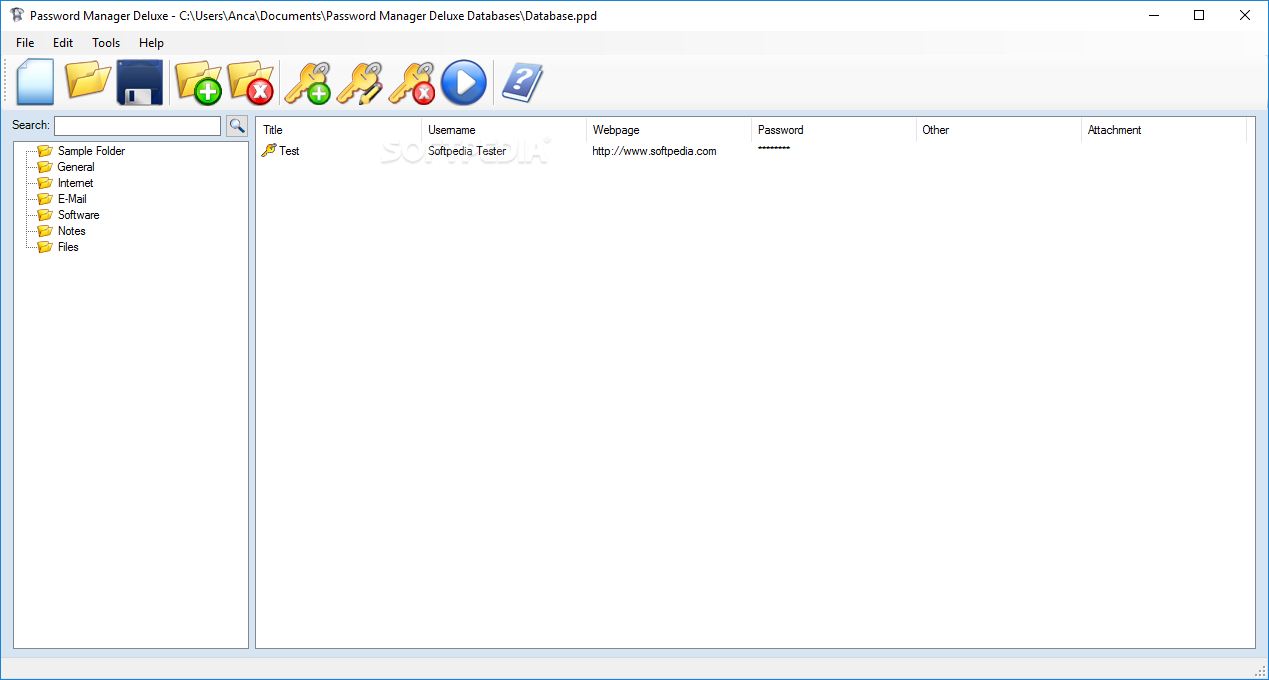This screenshot has height=680, width=1269.
Task: Sort by the Username column header
Action: (504, 130)
